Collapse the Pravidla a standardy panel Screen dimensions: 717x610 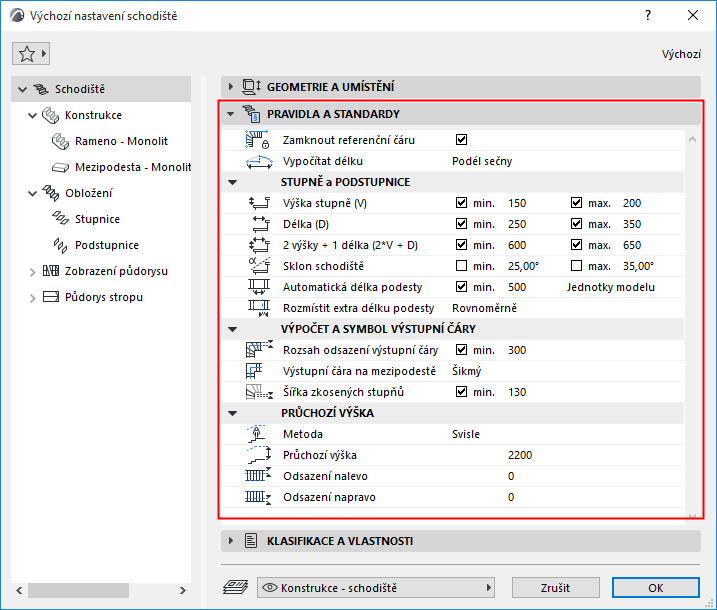tap(230, 113)
